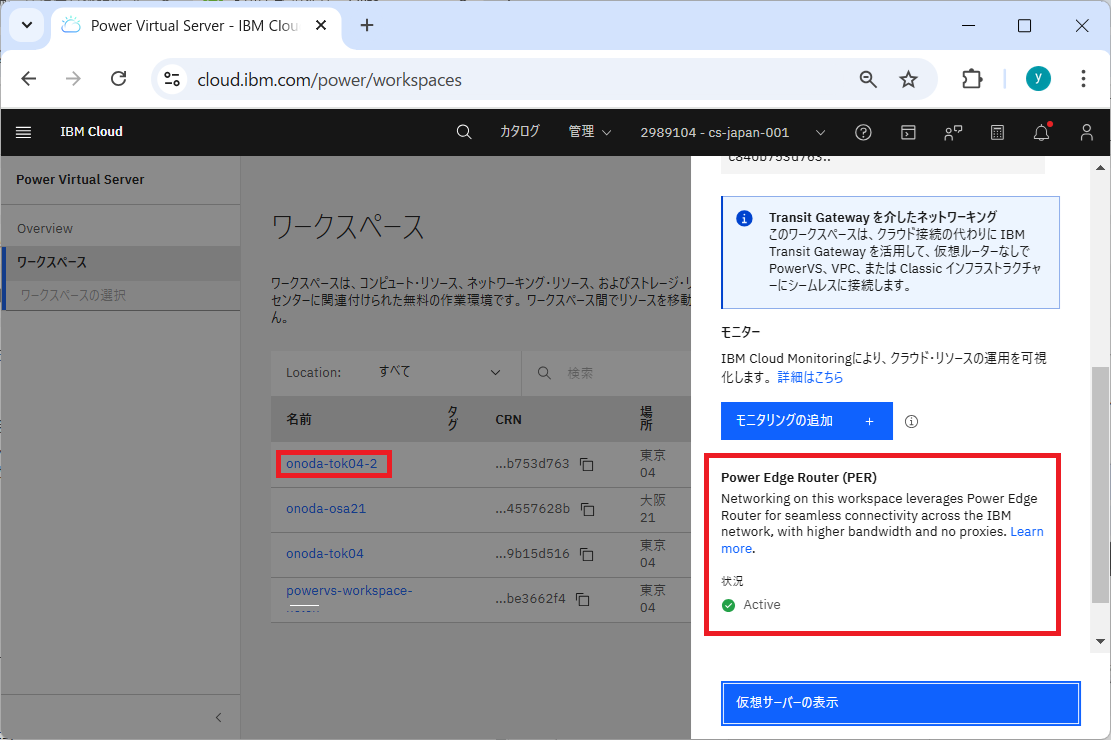Image resolution: width=1111 pixels, height=740 pixels.
Task: Copy CRN ending 4557628b
Action: click(x=587, y=509)
